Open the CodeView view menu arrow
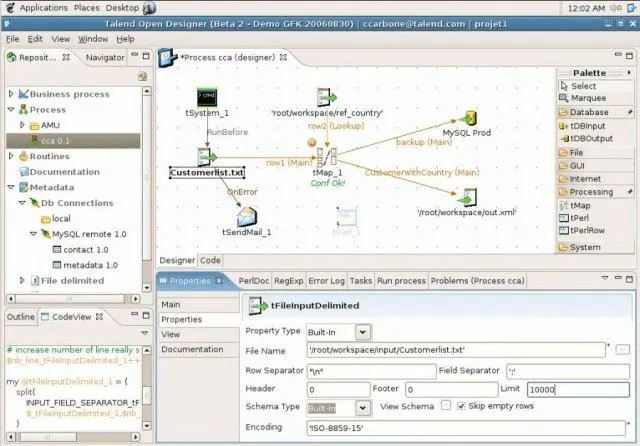The image size is (640, 446). tap(144, 333)
